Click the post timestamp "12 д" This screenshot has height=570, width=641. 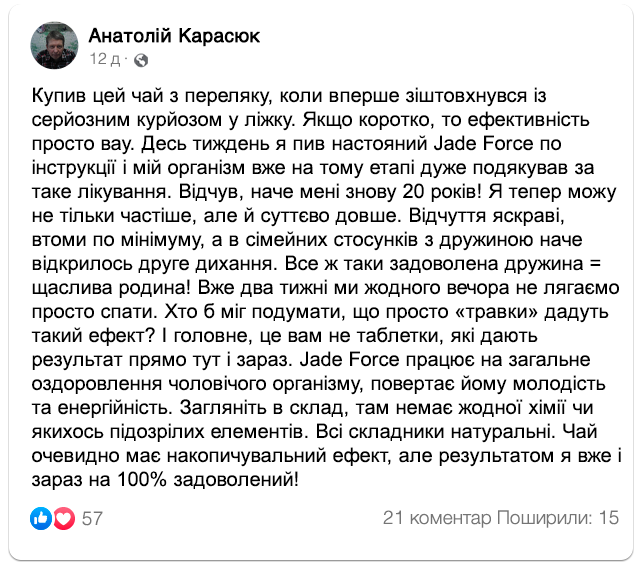[x=105, y=60]
